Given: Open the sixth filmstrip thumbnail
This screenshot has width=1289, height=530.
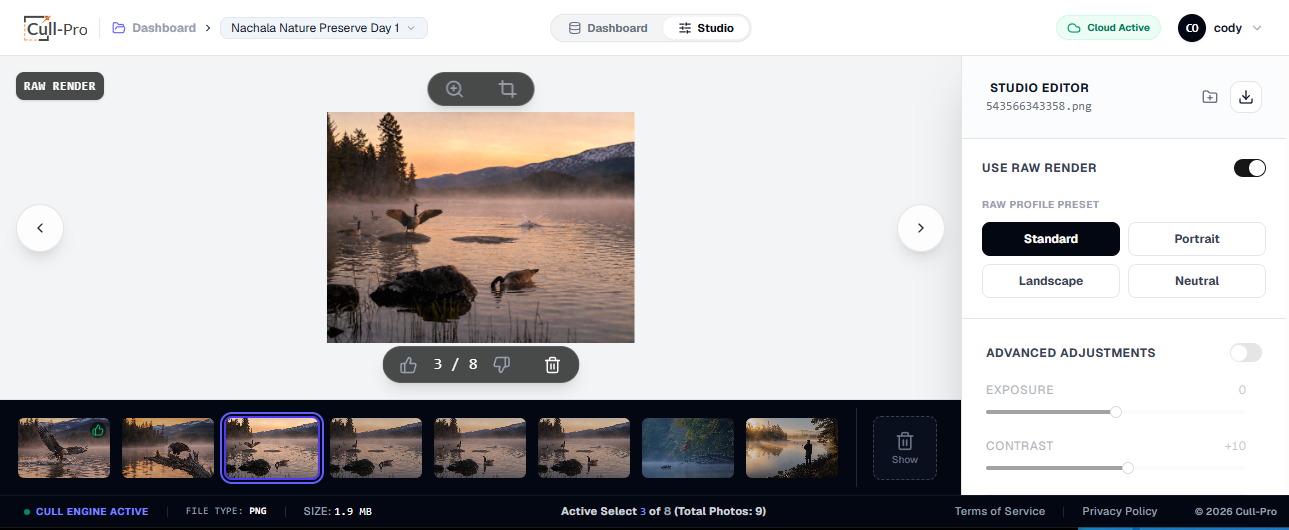Looking at the screenshot, I should coord(584,448).
